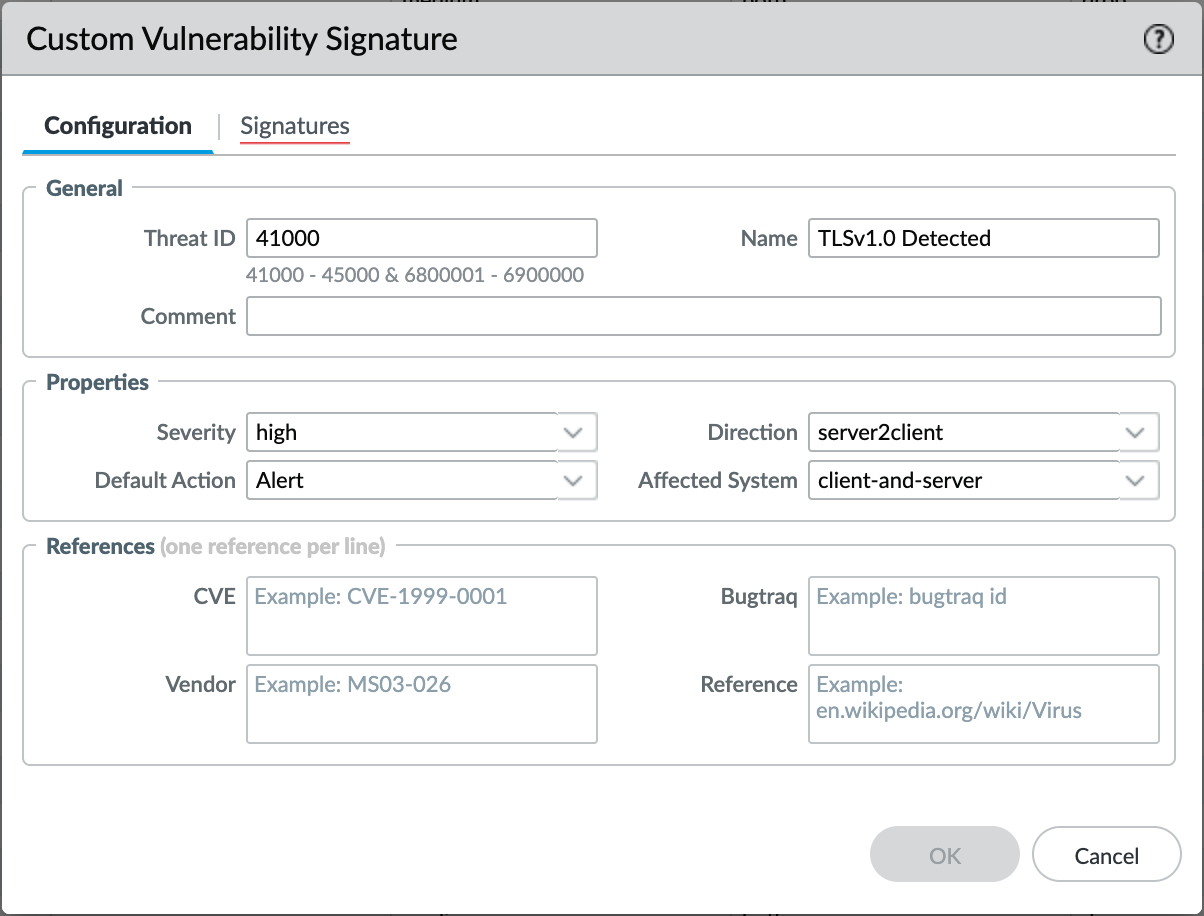The width and height of the screenshot is (1204, 916).
Task: Click the CVE references text area
Action: click(420, 616)
